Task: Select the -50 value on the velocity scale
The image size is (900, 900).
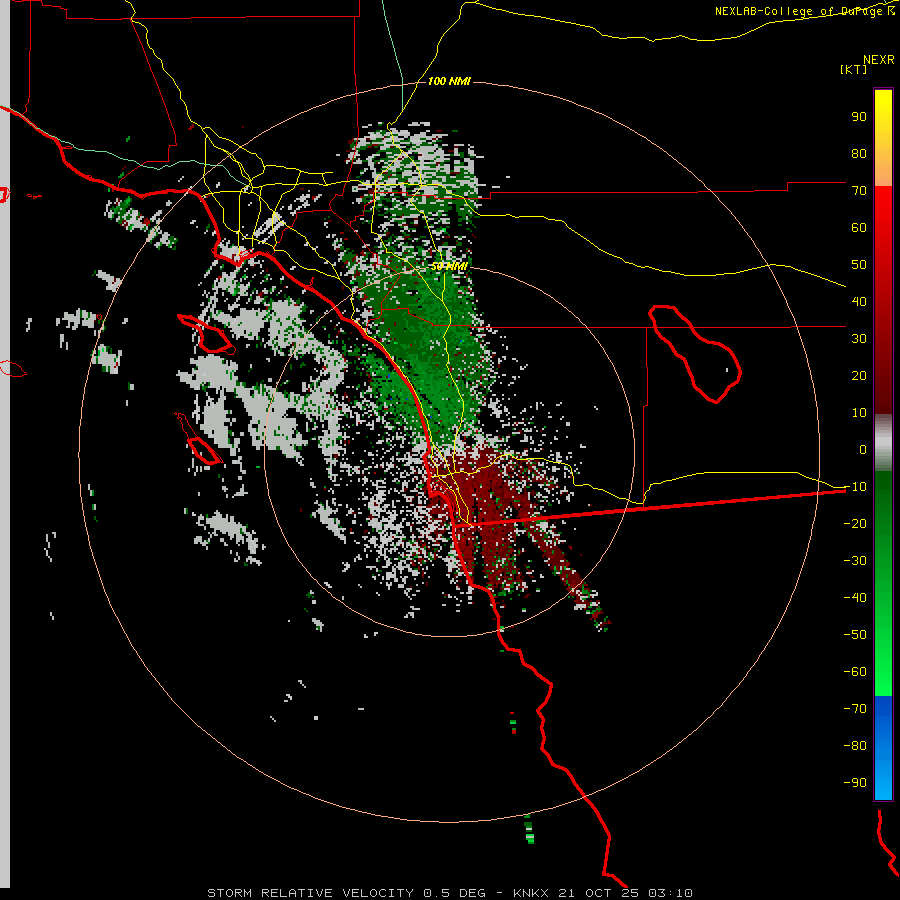Action: pyautogui.click(x=855, y=635)
